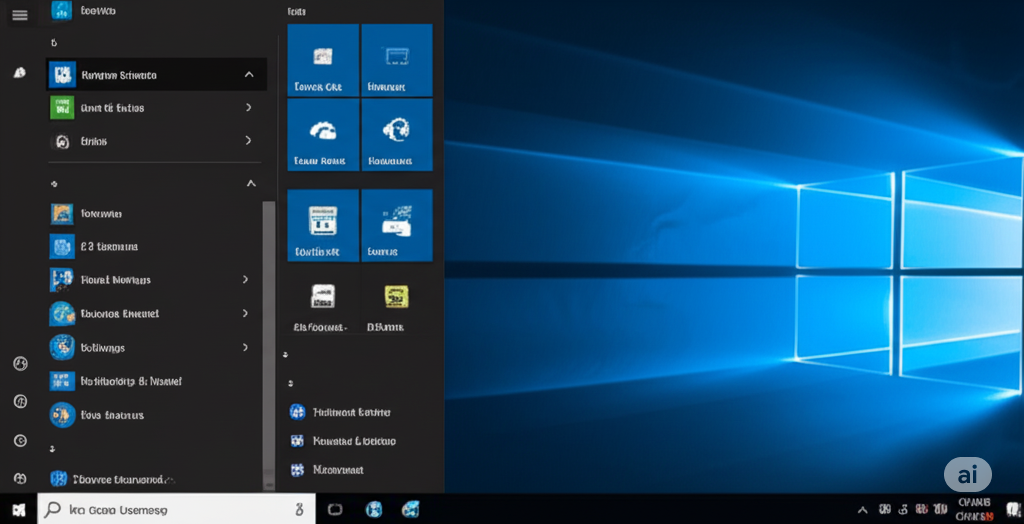Screen dimensions: 1024x524
Task: Click the reddish system tray icon
Action: pos(921,509)
